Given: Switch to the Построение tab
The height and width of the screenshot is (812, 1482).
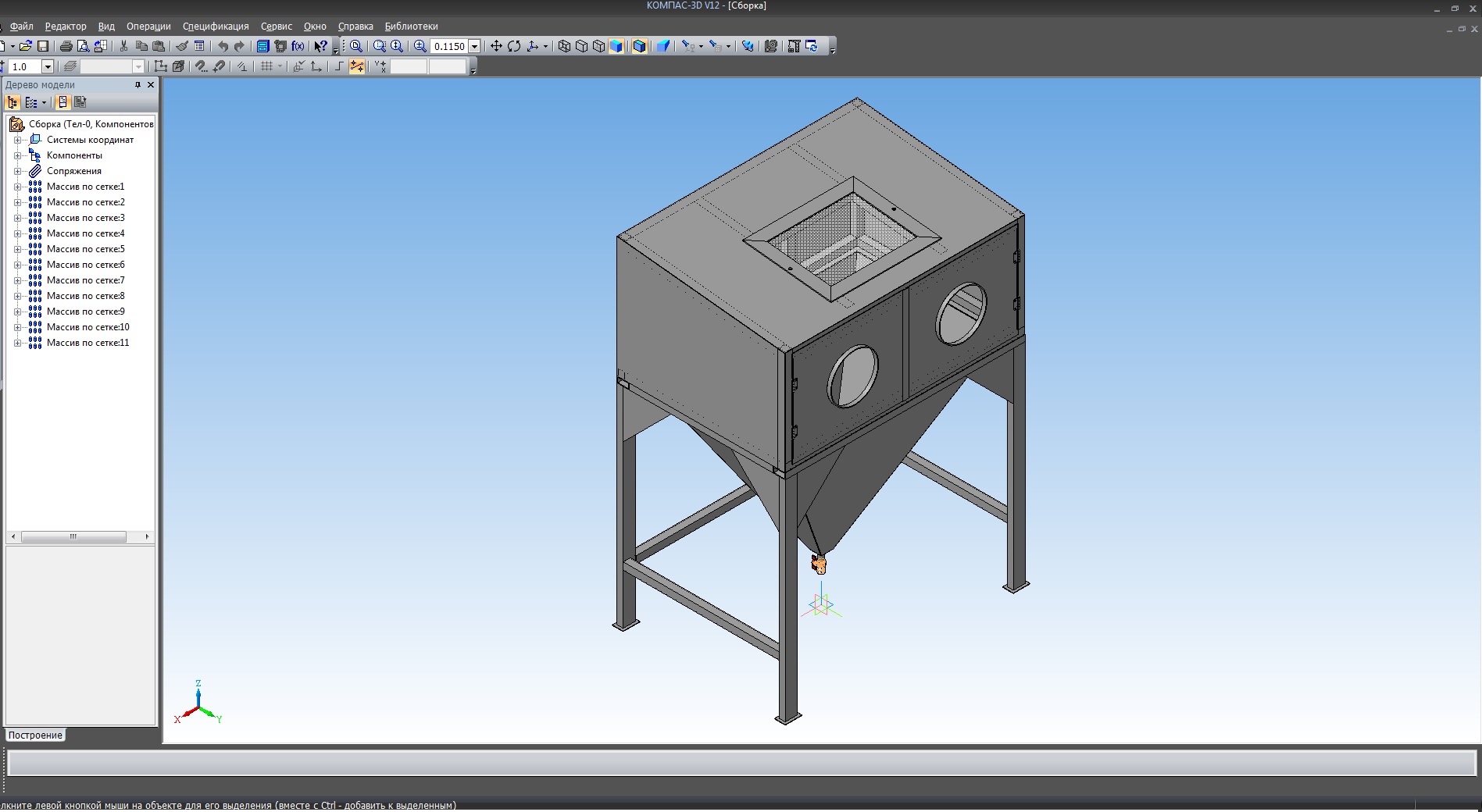Looking at the screenshot, I should 35,735.
